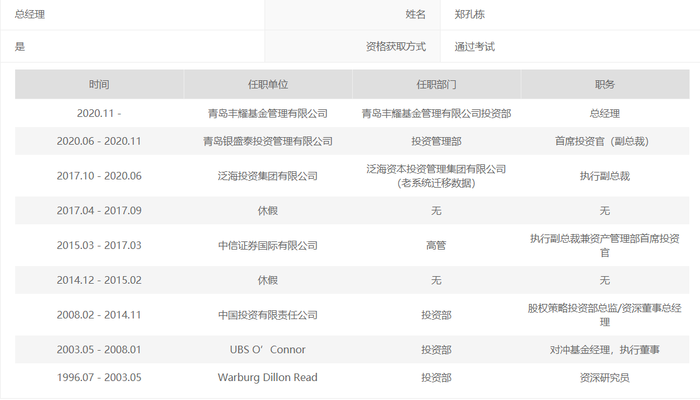Click 执行副总裁兼资产管理部首席投资官 cell
Image resolution: width=700 pixels, height=400 pixels.
605,245
